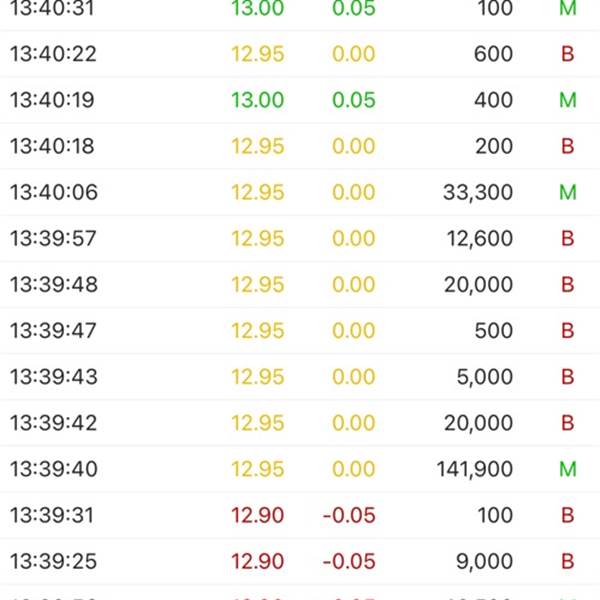Select the 5,000 volume at 13:39:43
The height and width of the screenshot is (600, 600).
coord(484,377)
